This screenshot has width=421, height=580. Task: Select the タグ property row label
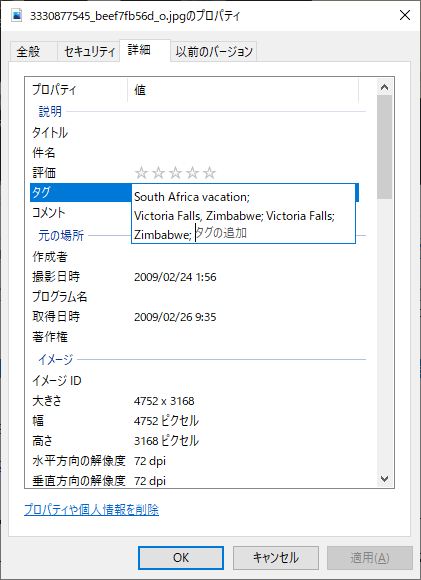[41, 192]
